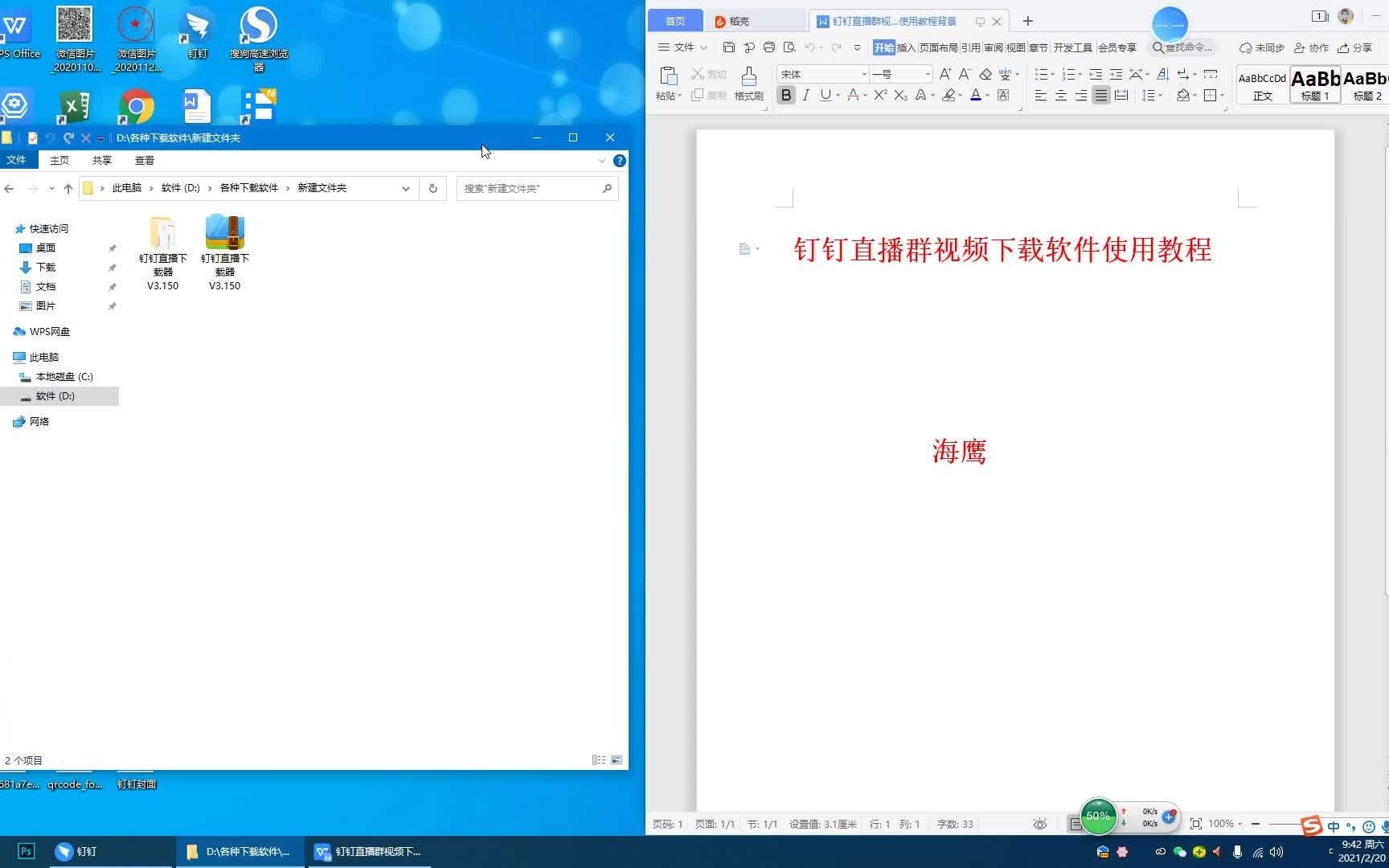
Task: Open font color dropdown arrow
Action: (x=987, y=96)
